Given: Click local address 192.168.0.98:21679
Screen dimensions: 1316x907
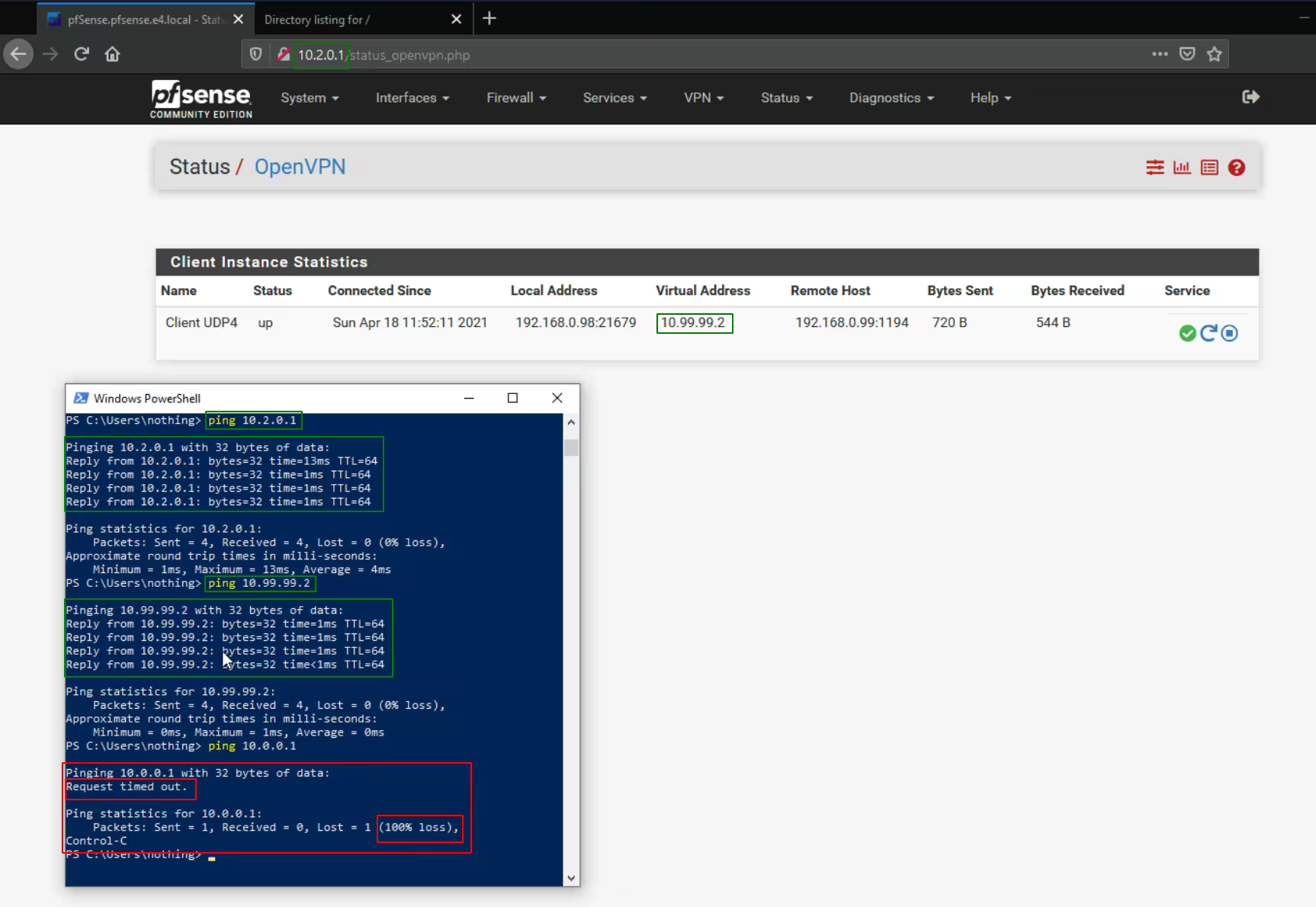Looking at the screenshot, I should point(576,322).
